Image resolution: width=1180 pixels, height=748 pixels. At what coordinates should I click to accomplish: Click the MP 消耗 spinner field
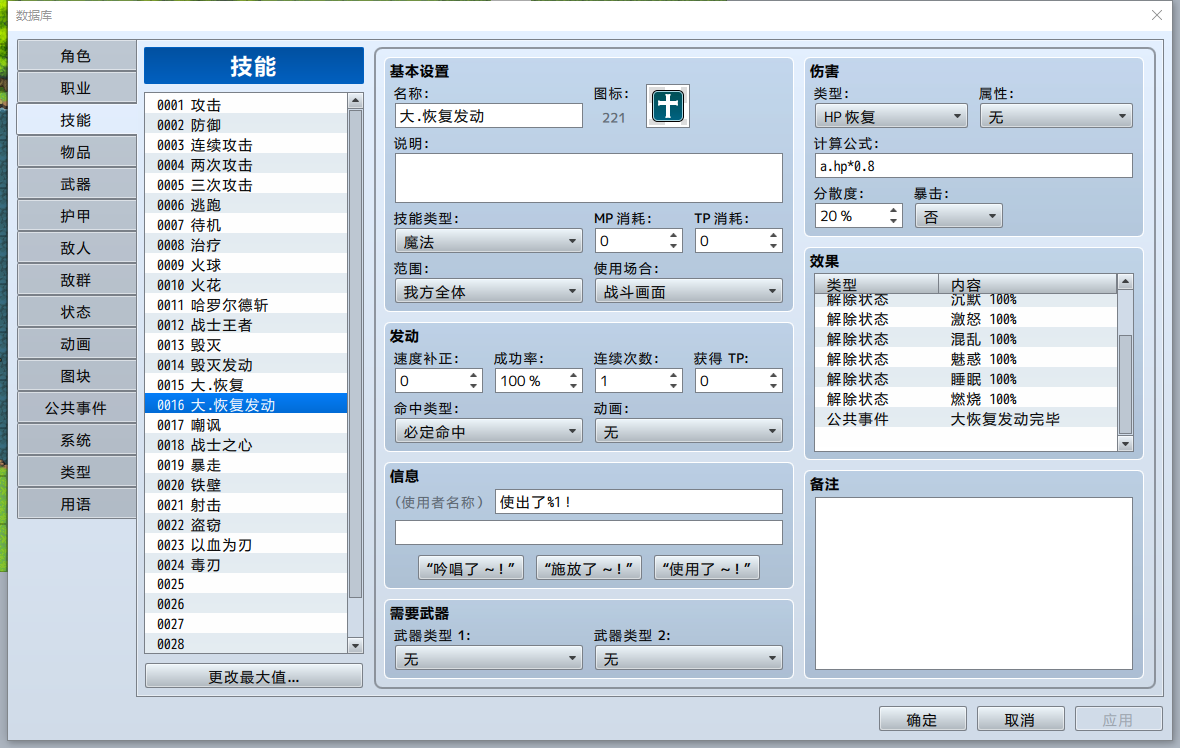[x=638, y=241]
